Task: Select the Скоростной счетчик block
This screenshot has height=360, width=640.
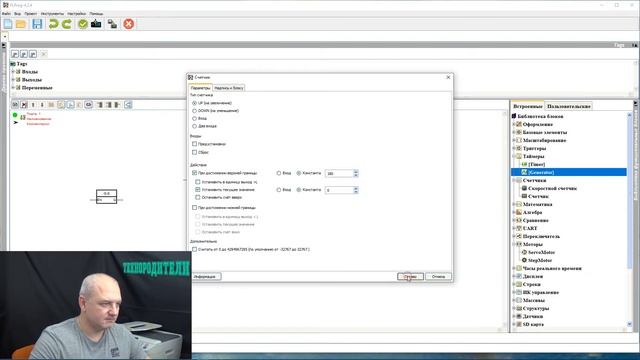Action: click(x=552, y=188)
